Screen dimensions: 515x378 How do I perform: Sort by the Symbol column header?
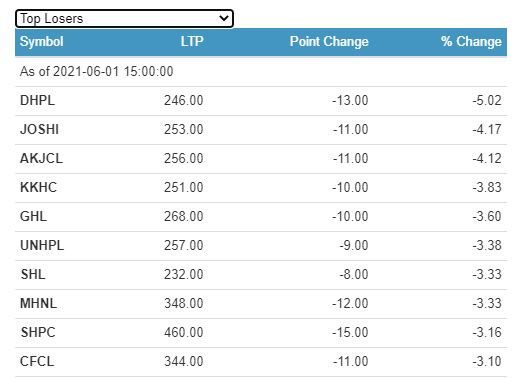tap(41, 42)
